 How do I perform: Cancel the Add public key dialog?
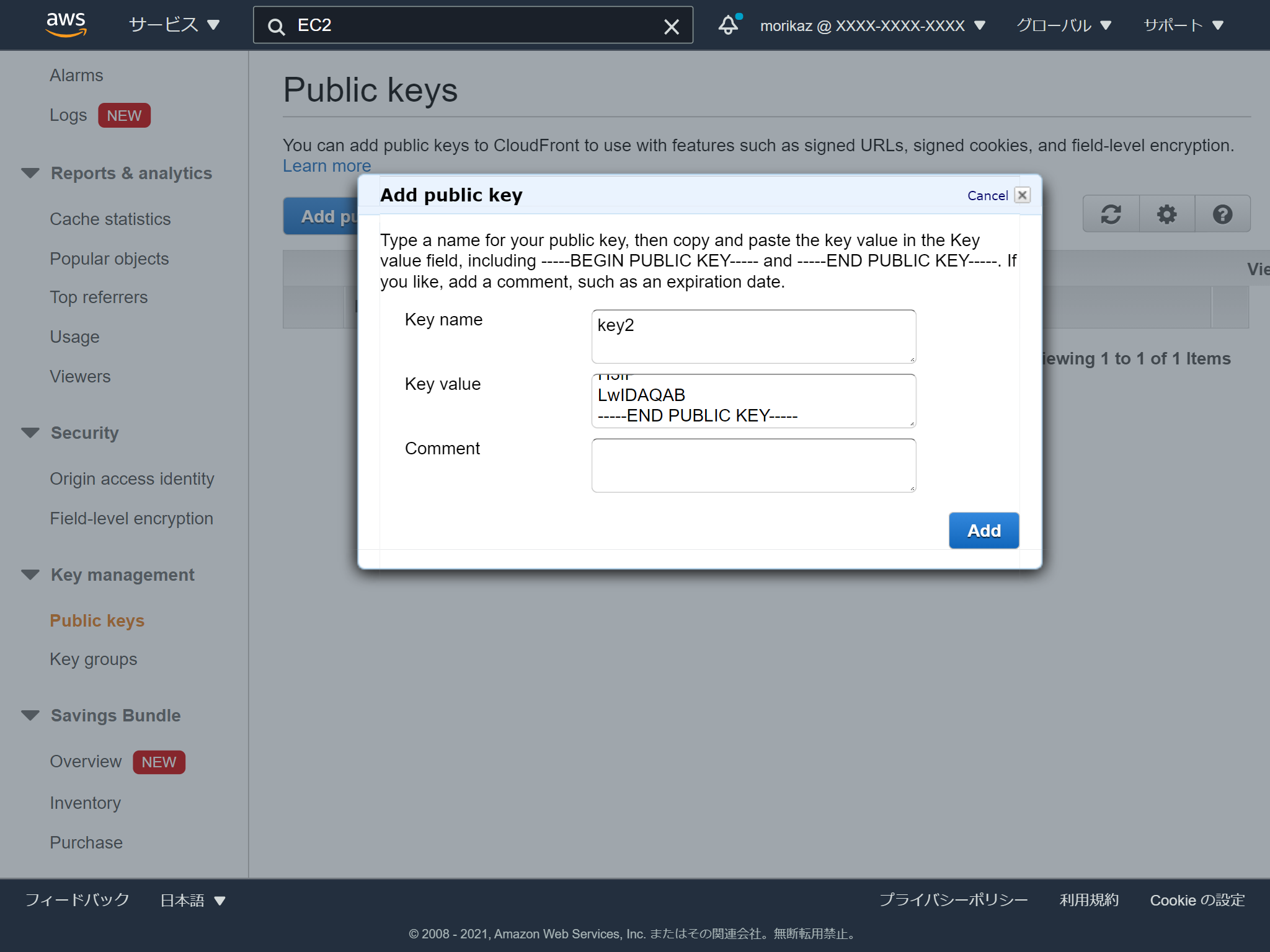(x=987, y=195)
